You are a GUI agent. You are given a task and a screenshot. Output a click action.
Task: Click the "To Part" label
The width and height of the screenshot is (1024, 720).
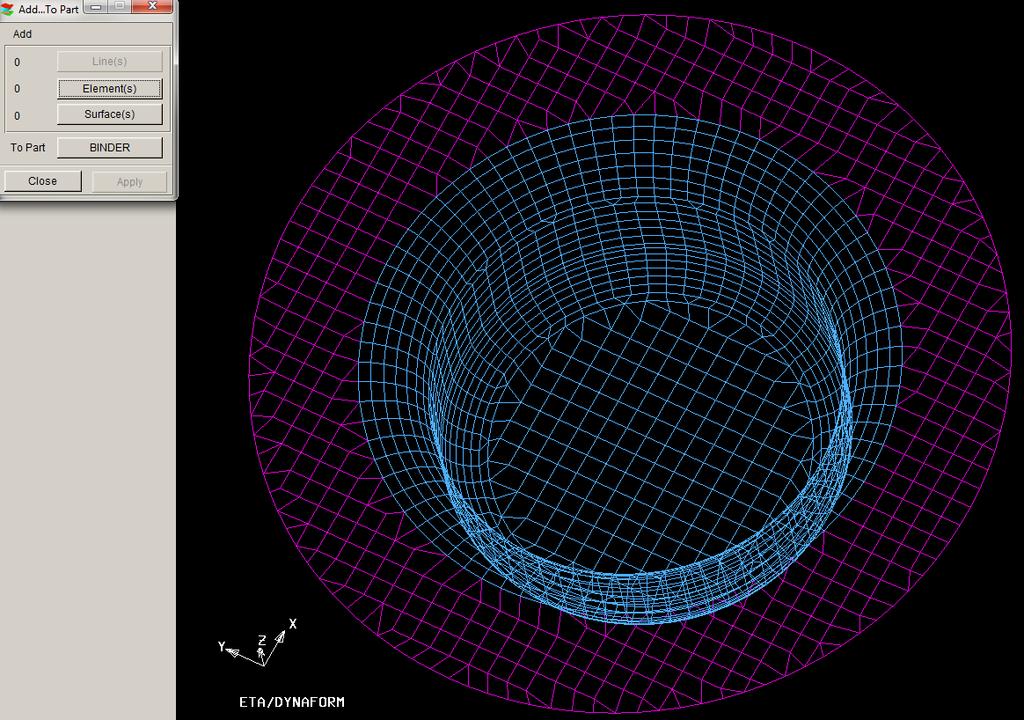point(27,148)
